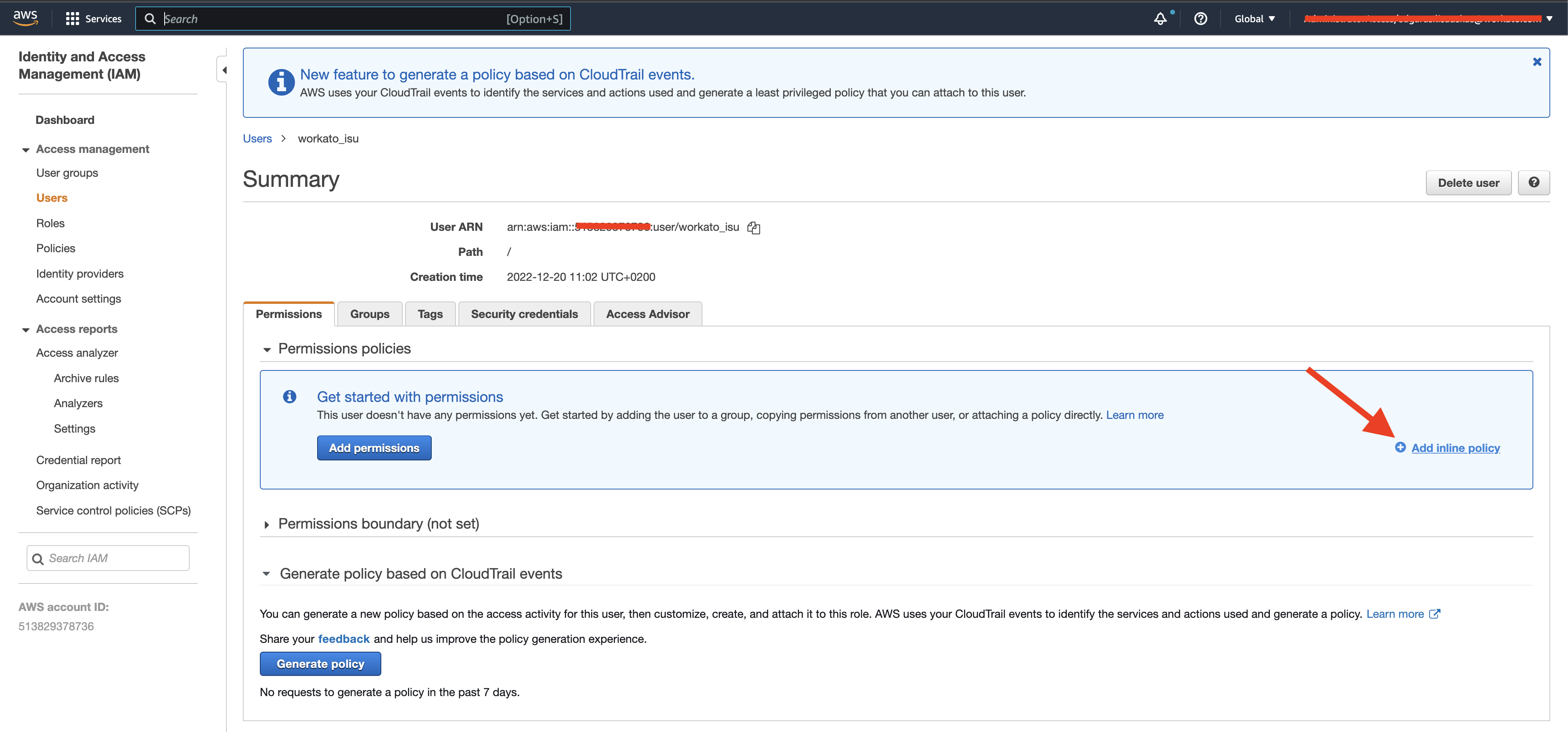The width and height of the screenshot is (1568, 732).
Task: Expand the Permissions boundary section
Action: (267, 524)
